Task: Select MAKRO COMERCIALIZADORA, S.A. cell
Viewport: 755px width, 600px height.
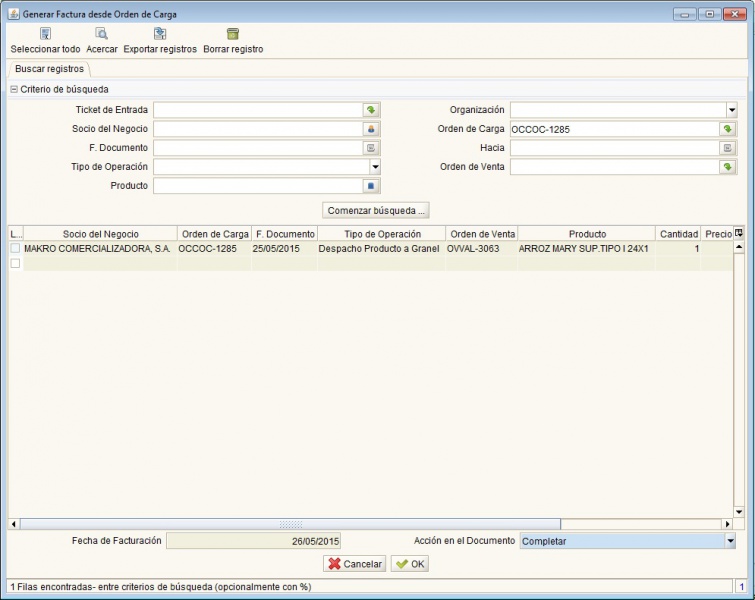Action: coord(101,248)
